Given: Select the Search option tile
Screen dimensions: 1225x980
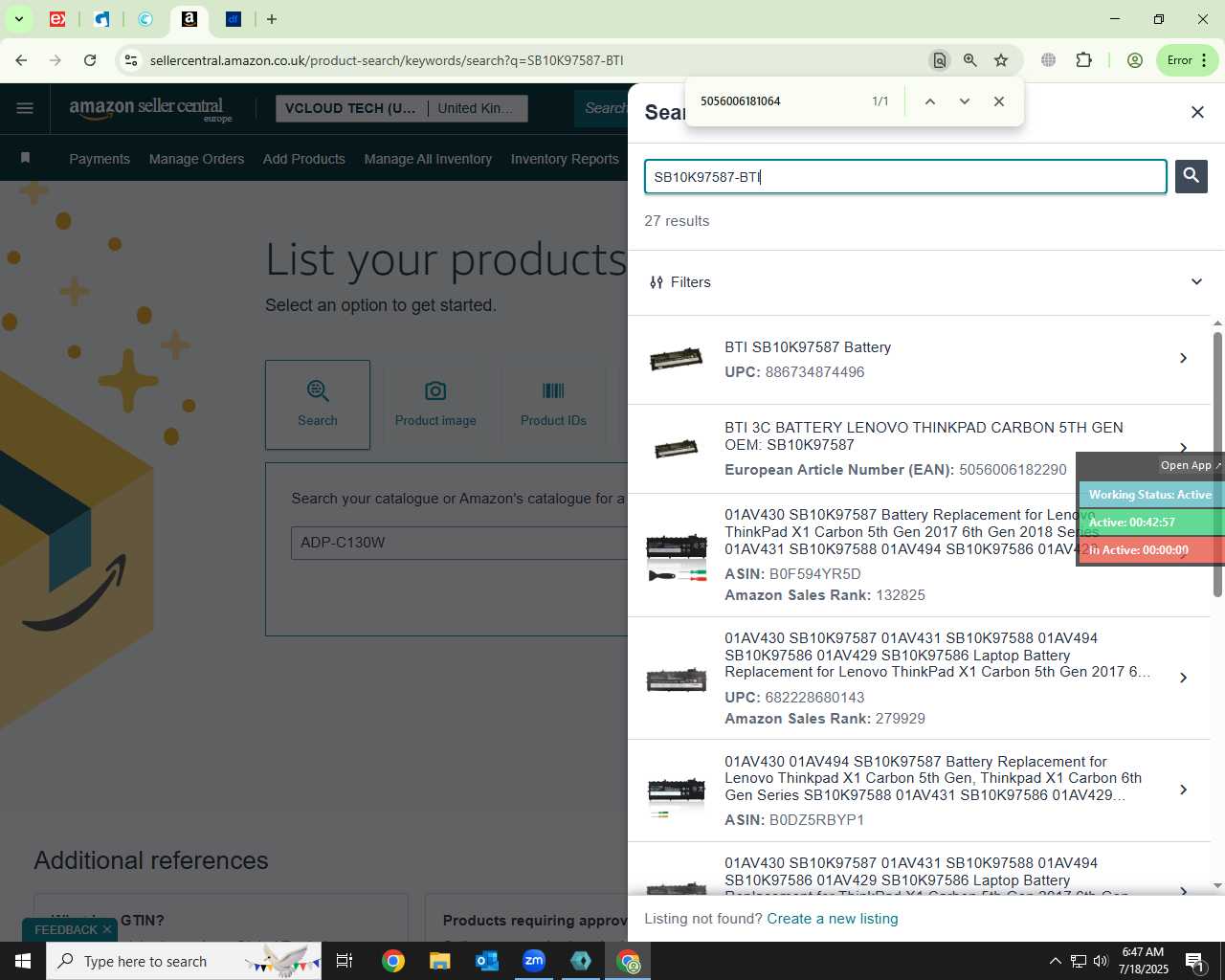Looking at the screenshot, I should click(x=318, y=405).
